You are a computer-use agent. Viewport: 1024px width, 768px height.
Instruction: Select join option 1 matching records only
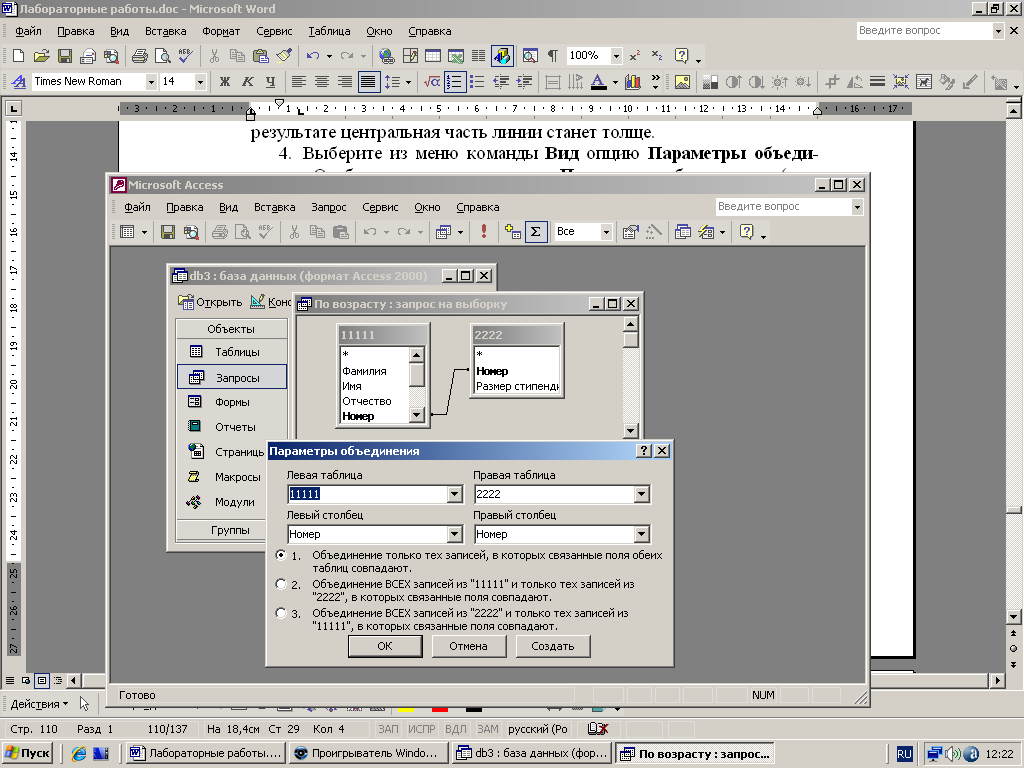(281, 555)
